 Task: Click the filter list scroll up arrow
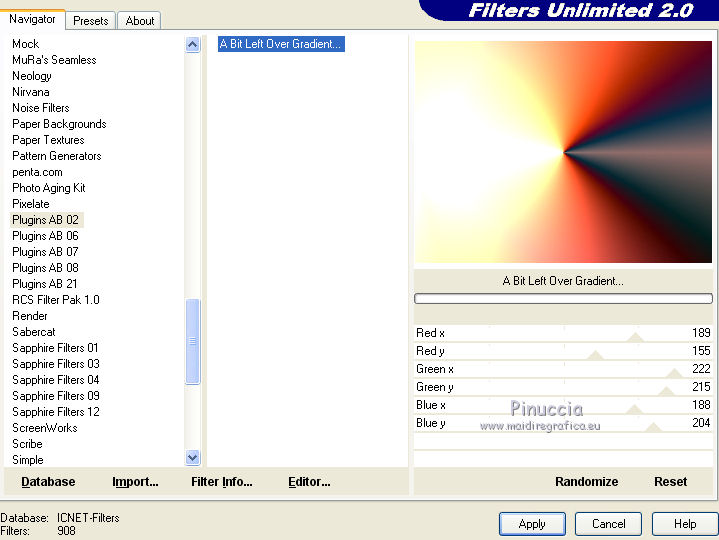click(193, 45)
